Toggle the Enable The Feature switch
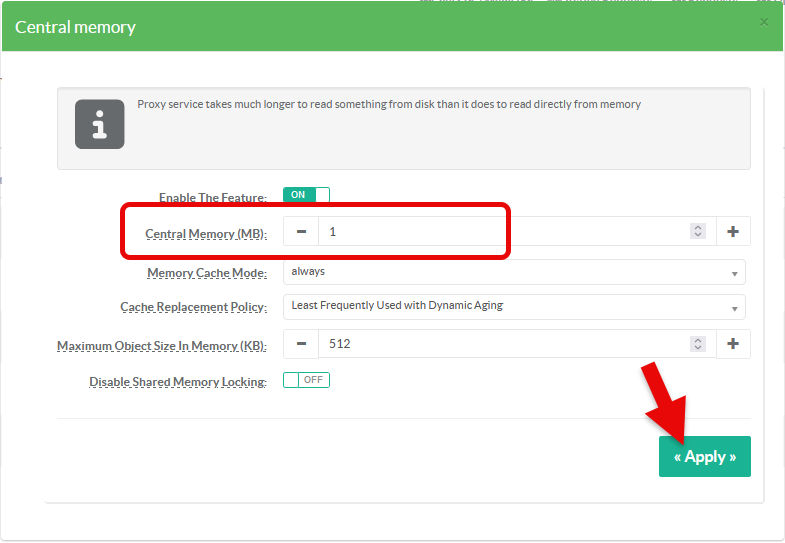Screen dimensions: 785x543 pos(306,195)
